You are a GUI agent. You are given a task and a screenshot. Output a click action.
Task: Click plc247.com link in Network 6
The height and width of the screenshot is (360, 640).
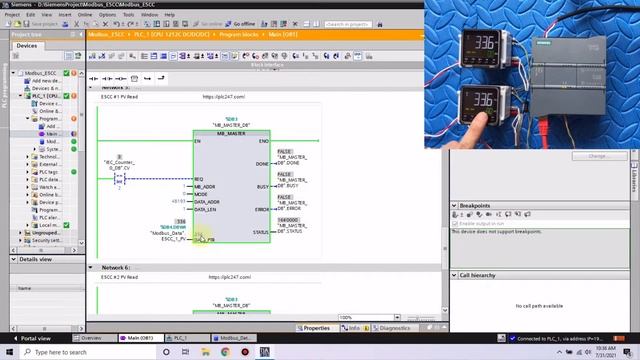click(x=230, y=277)
